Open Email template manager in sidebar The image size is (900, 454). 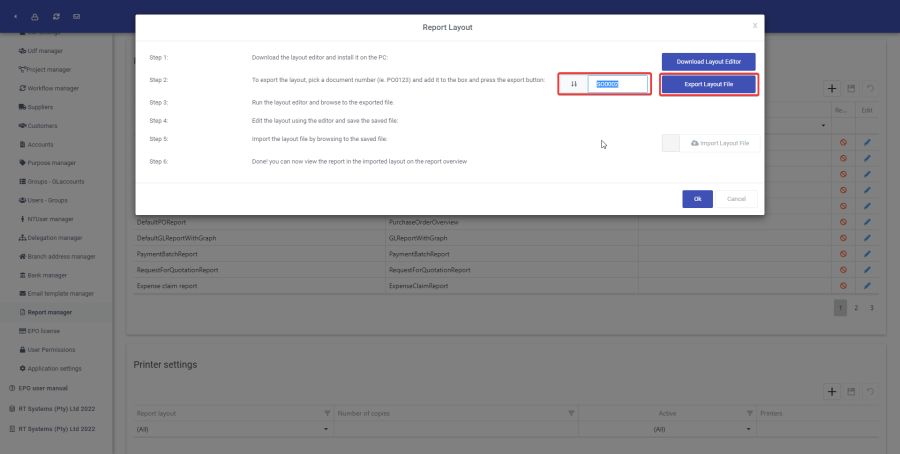[60, 293]
